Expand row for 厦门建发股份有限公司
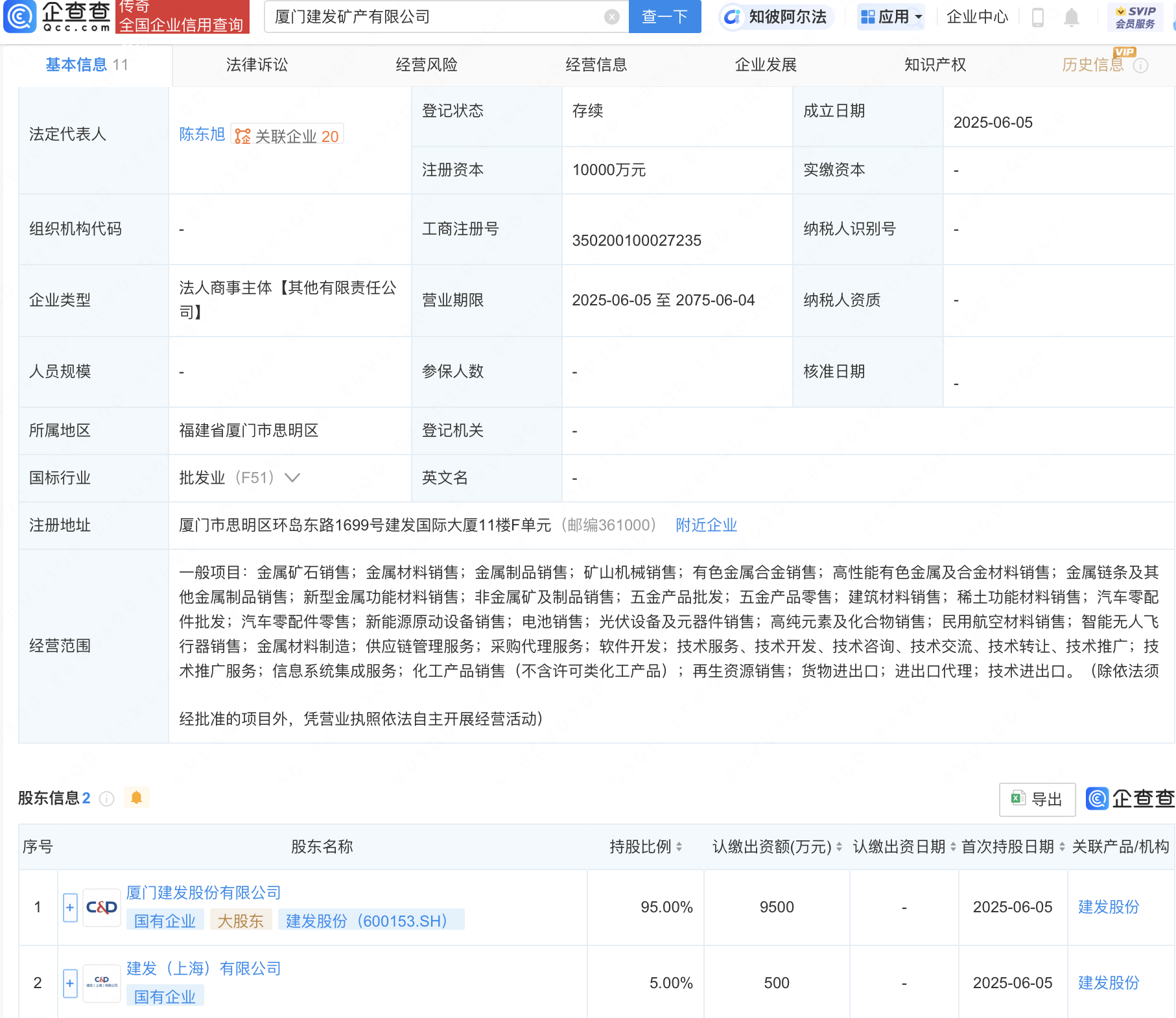The width and height of the screenshot is (1176, 1018). (70, 908)
